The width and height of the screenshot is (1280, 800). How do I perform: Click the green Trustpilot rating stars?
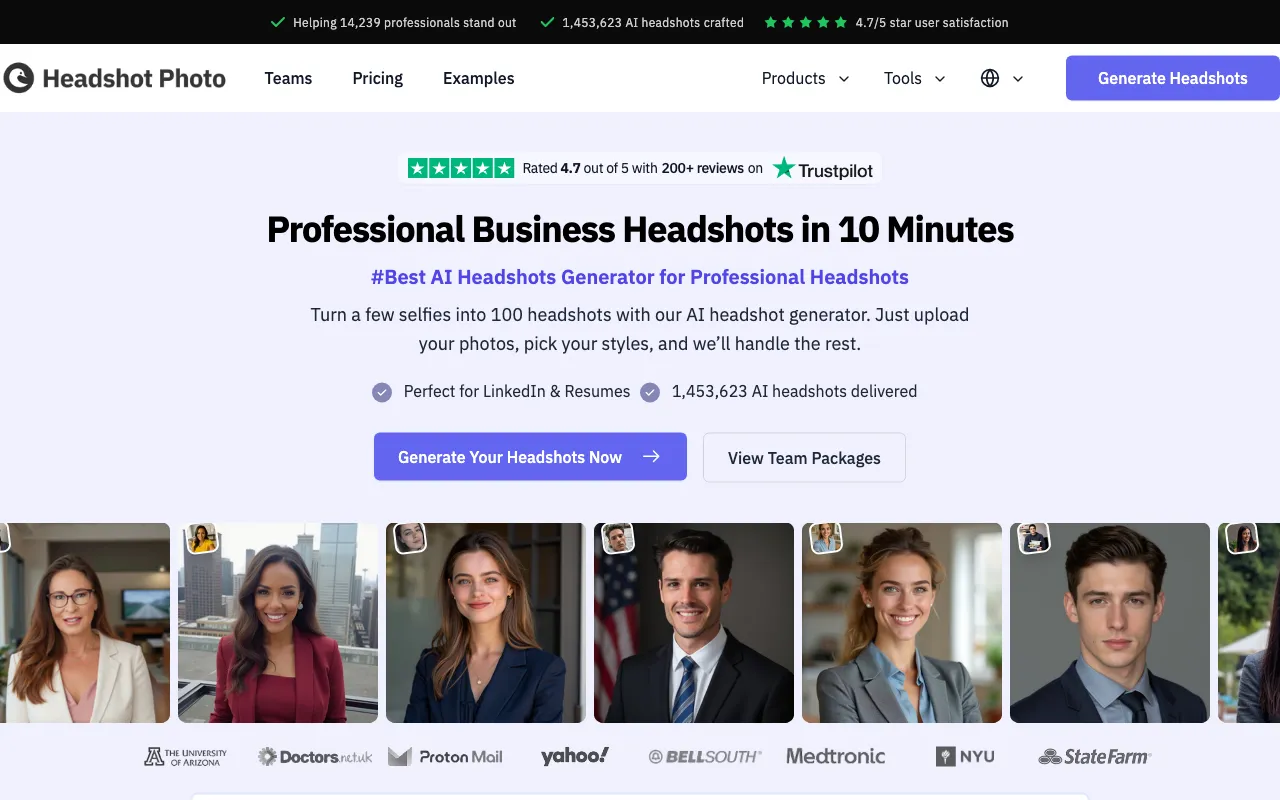[461, 168]
